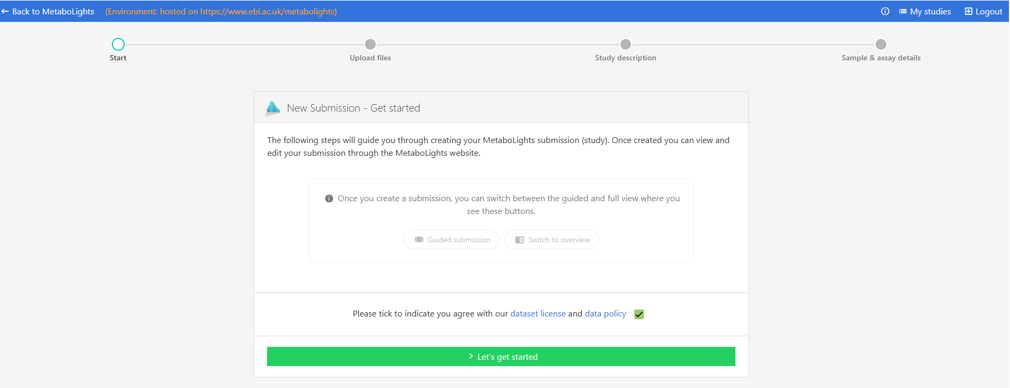Go back to MetaboLights
The image size is (1010, 388).
click(x=48, y=12)
